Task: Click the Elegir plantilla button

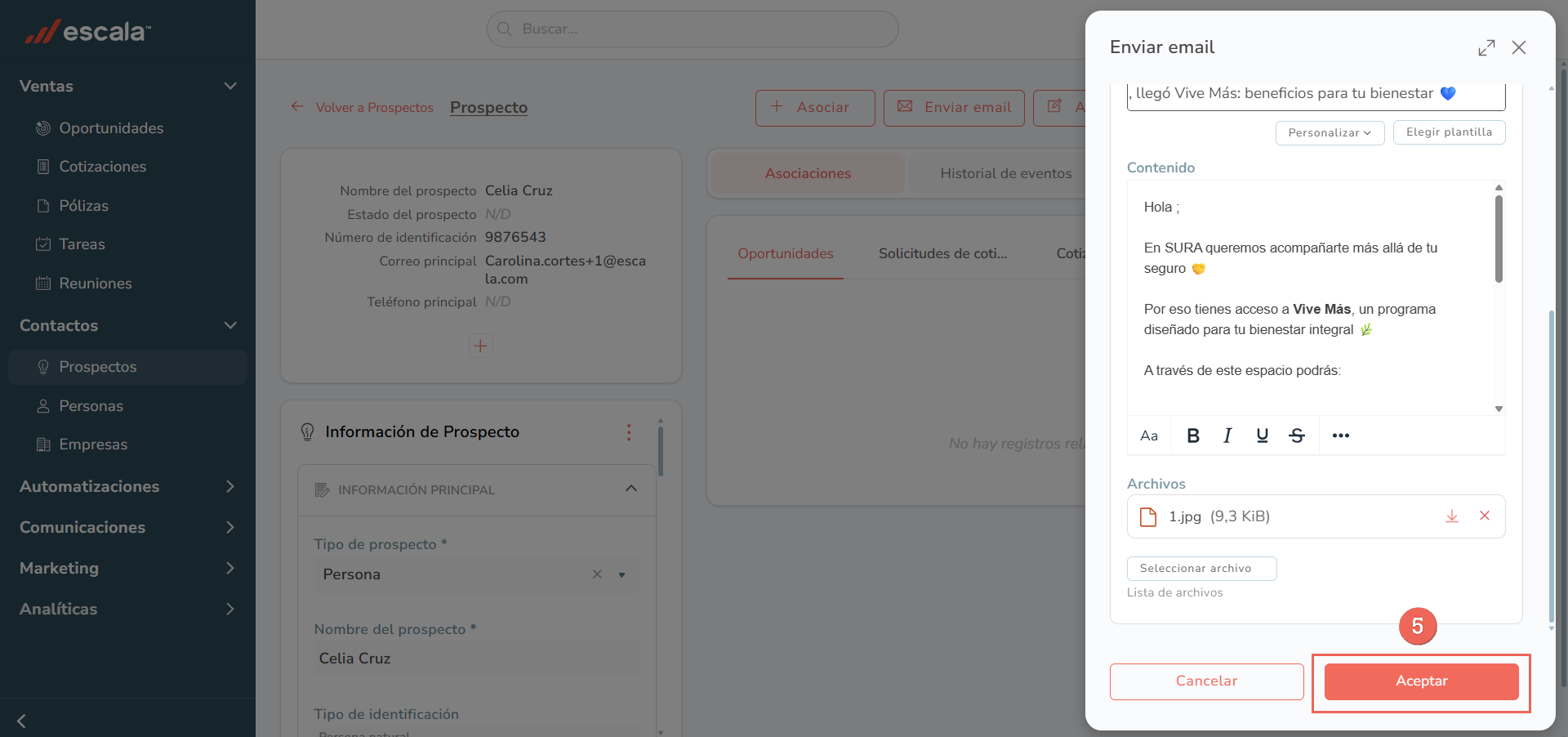Action: [1449, 132]
